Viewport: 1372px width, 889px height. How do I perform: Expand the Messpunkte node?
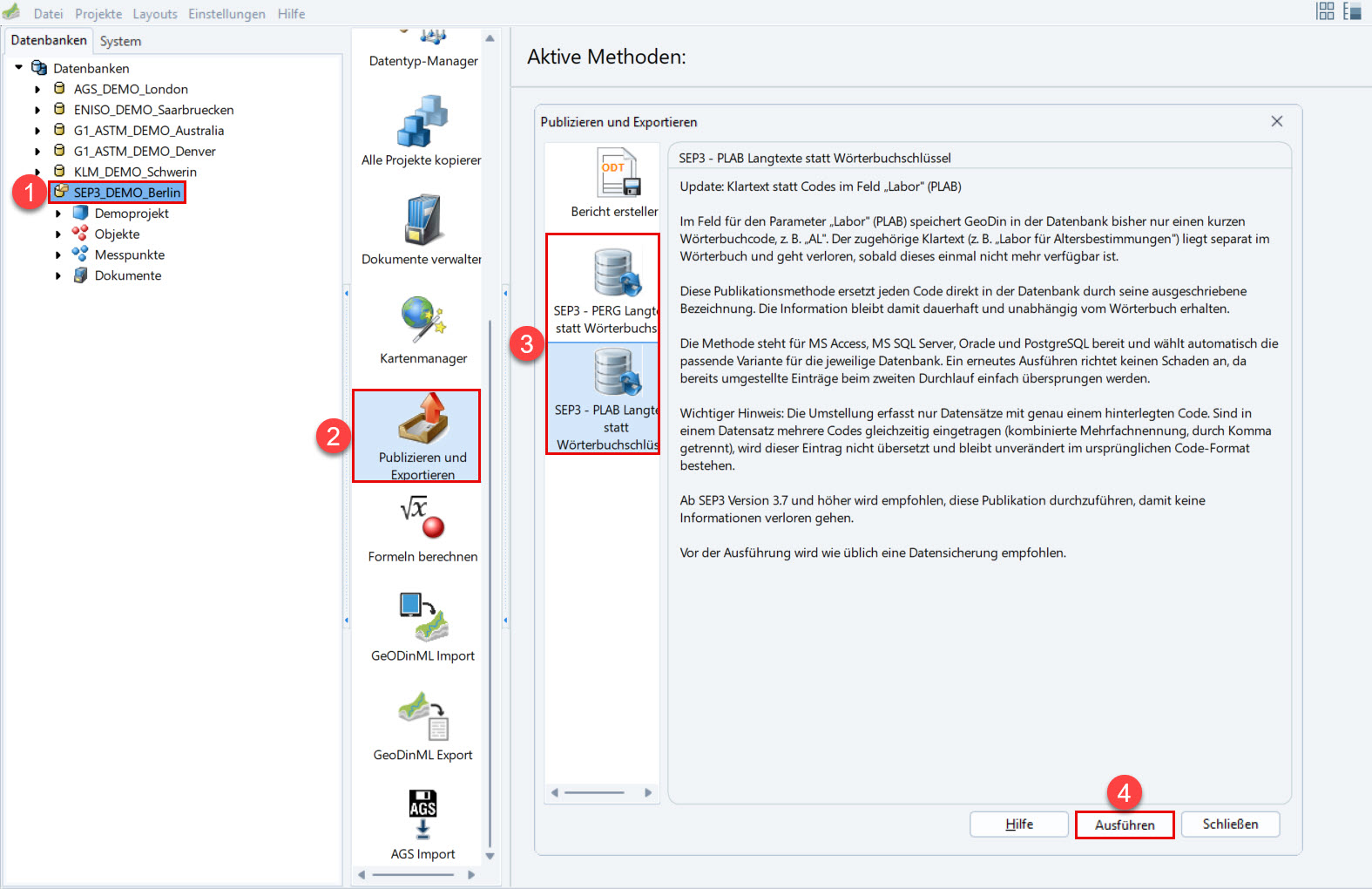[x=58, y=255]
